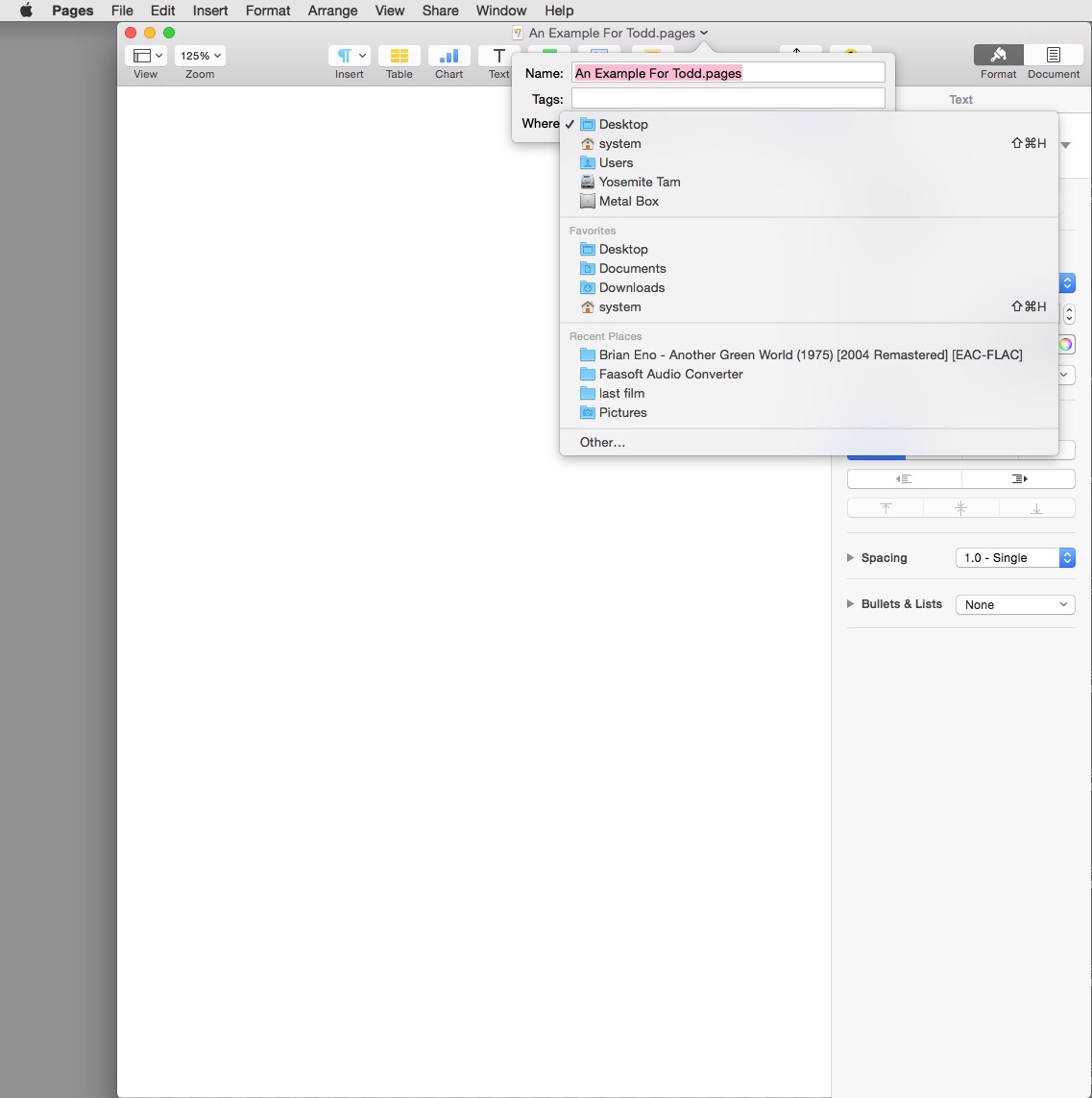Choose Downloads under Favorites
This screenshot has width=1092, height=1098.
pos(809,288)
